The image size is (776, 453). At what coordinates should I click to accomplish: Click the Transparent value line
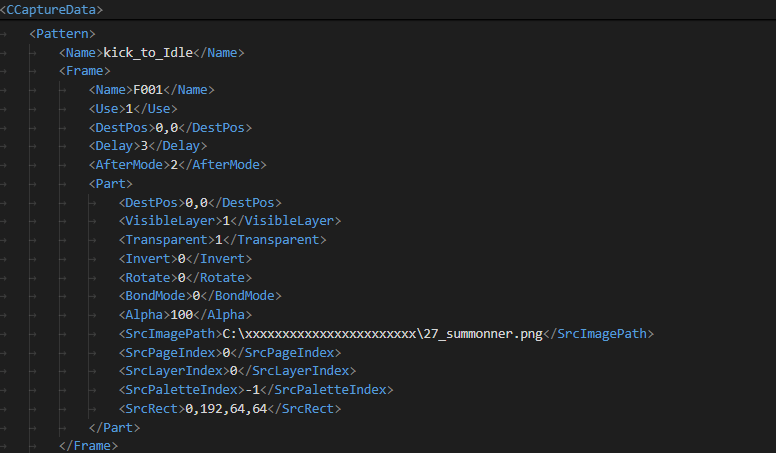222,240
